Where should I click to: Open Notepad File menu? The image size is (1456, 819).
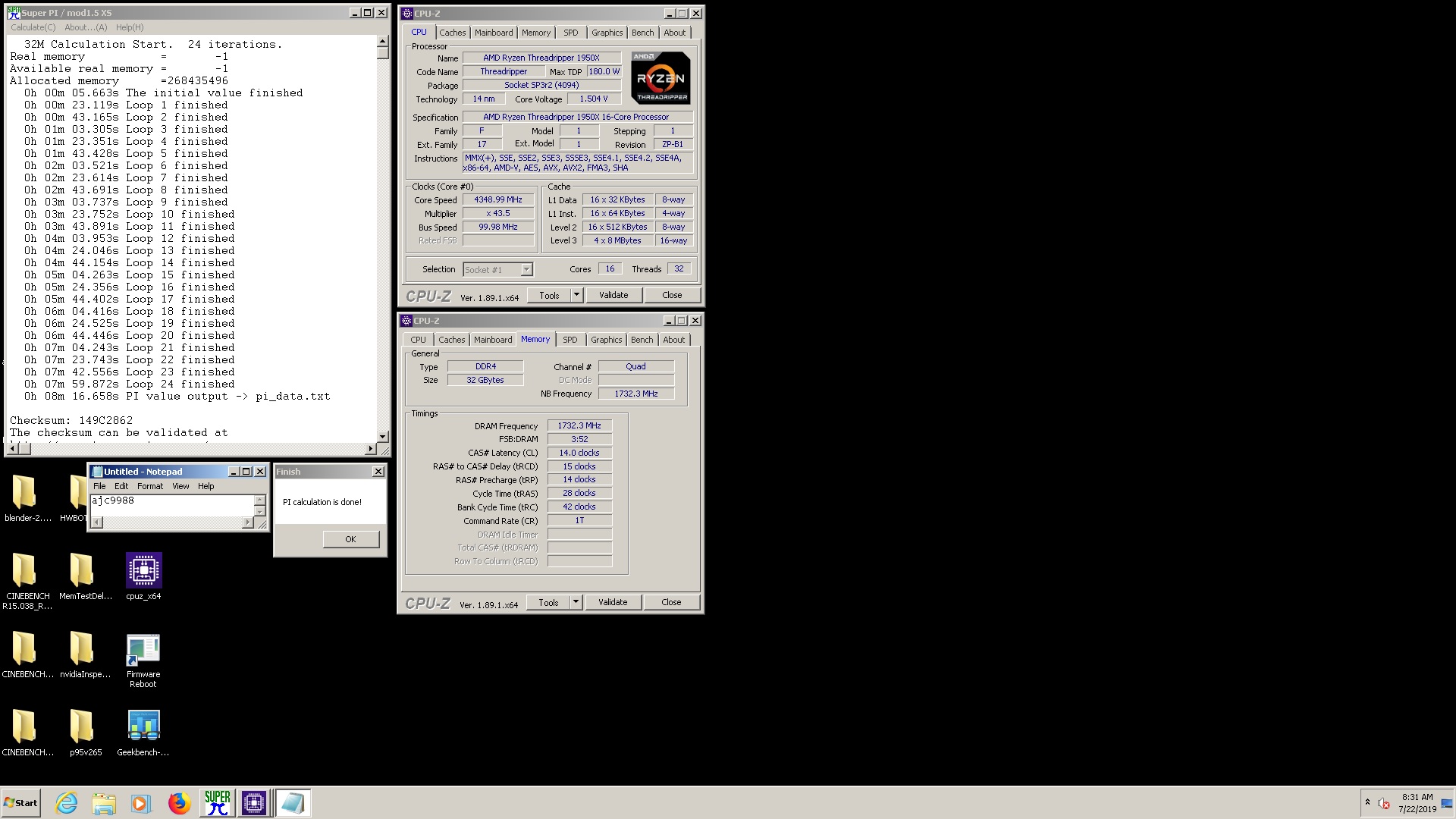tap(99, 486)
